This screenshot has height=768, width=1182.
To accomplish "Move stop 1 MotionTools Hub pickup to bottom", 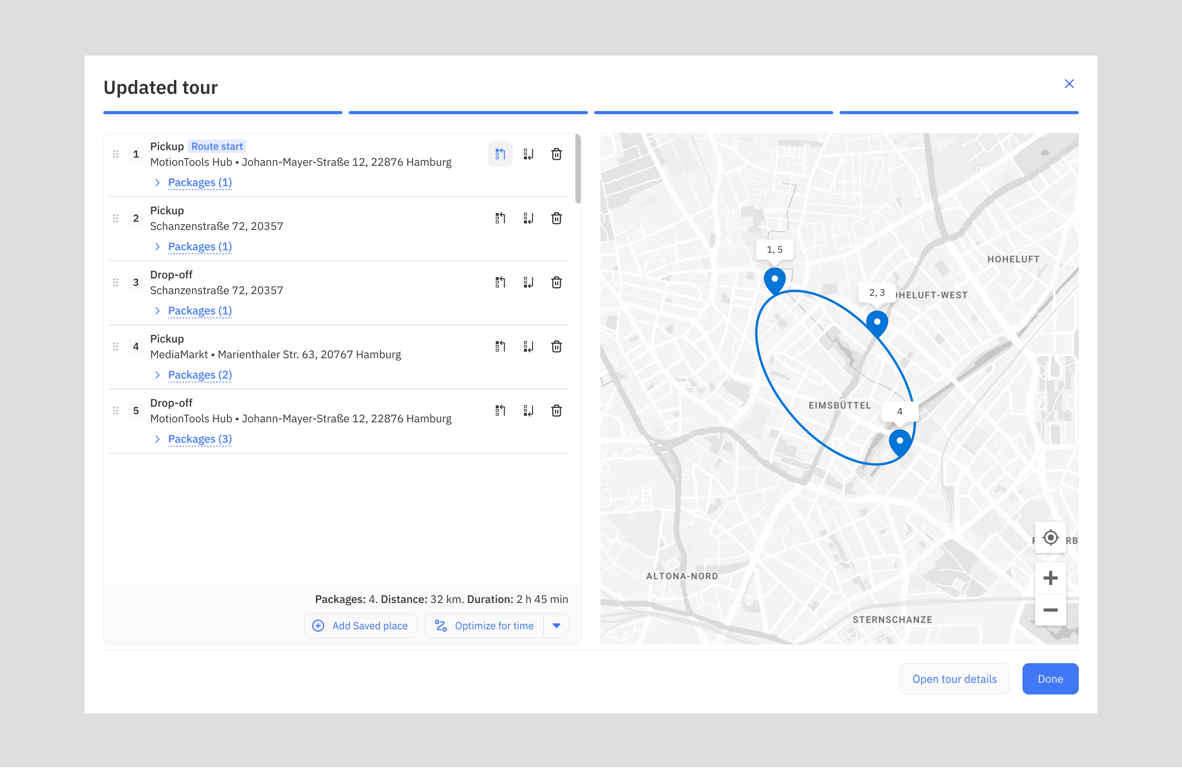I will pyautogui.click(x=528, y=155).
